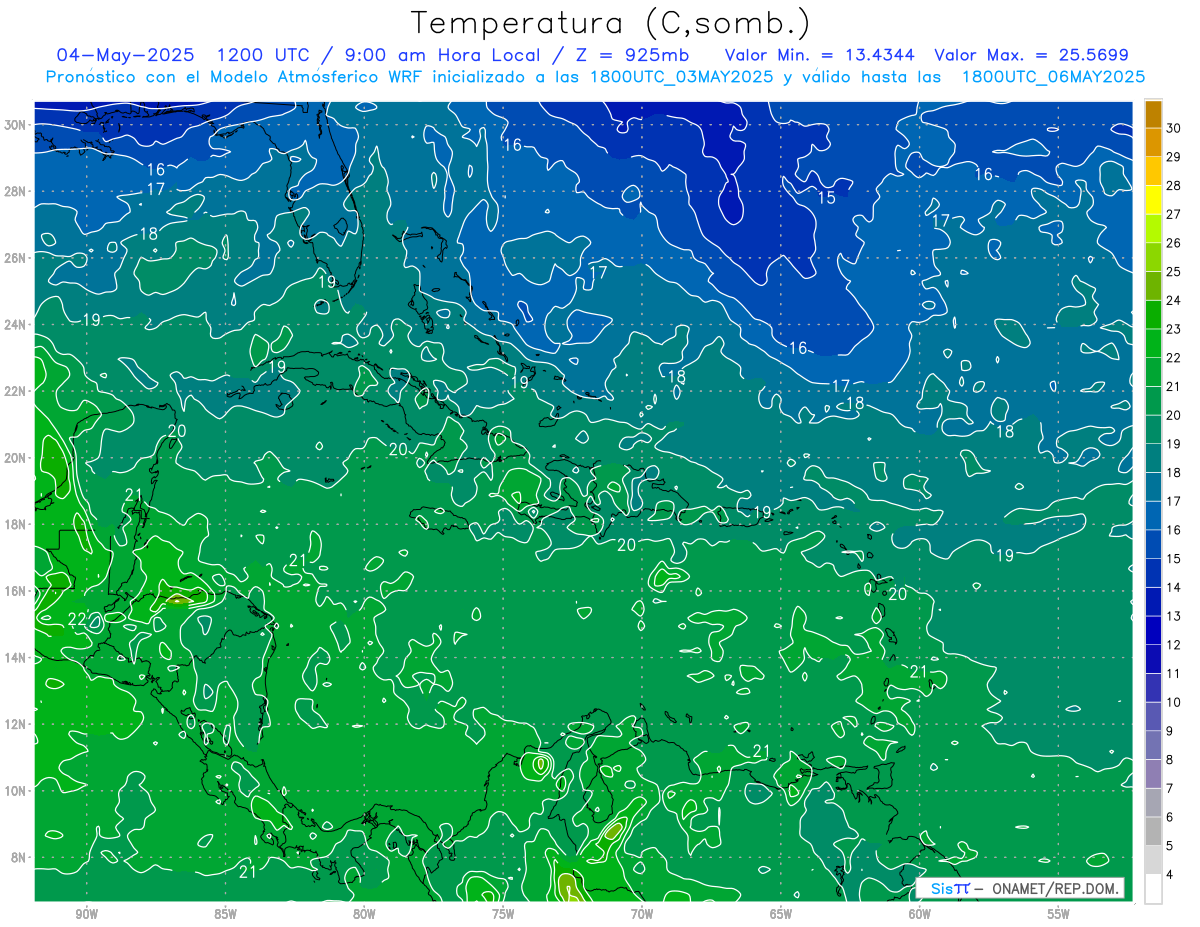The image size is (1200, 927).
Task: Click the lime colorbar segment between 25 and 26
Action: 1153,257
